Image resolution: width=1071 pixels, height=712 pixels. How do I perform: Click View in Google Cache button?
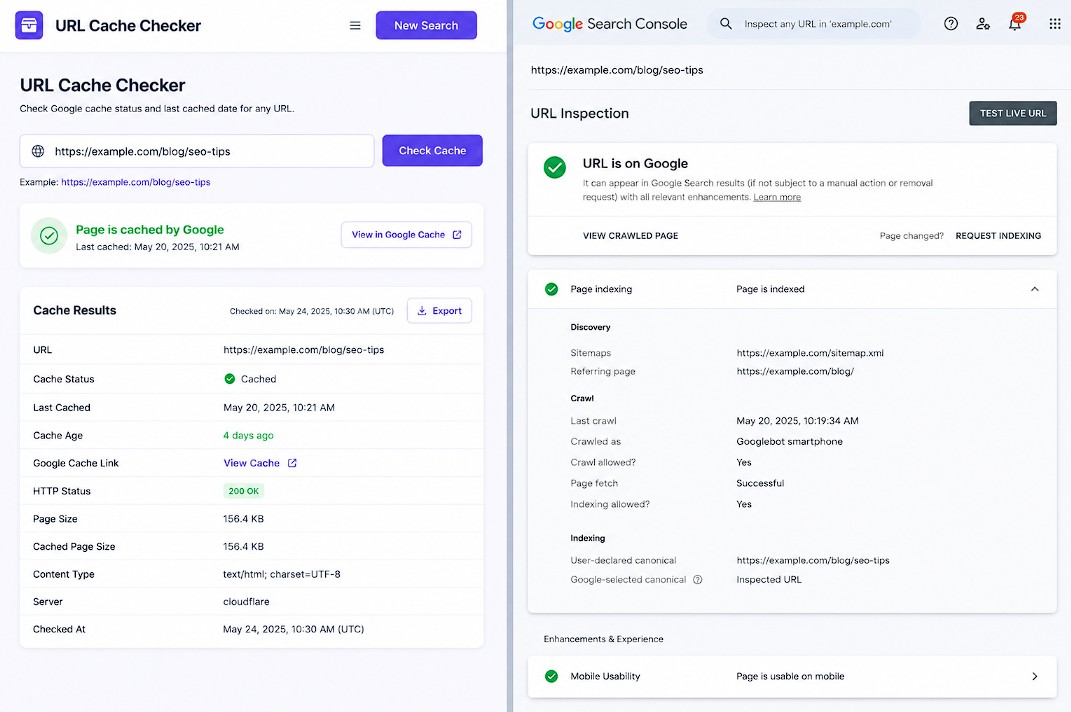[x=406, y=234]
